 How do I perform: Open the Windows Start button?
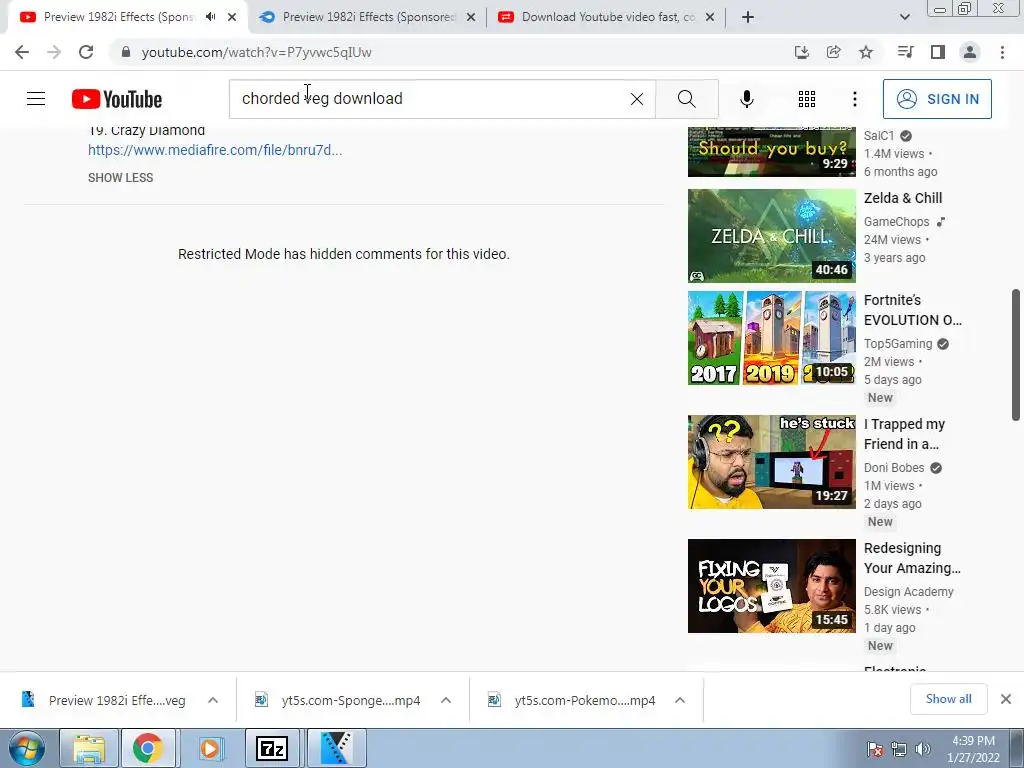point(26,748)
